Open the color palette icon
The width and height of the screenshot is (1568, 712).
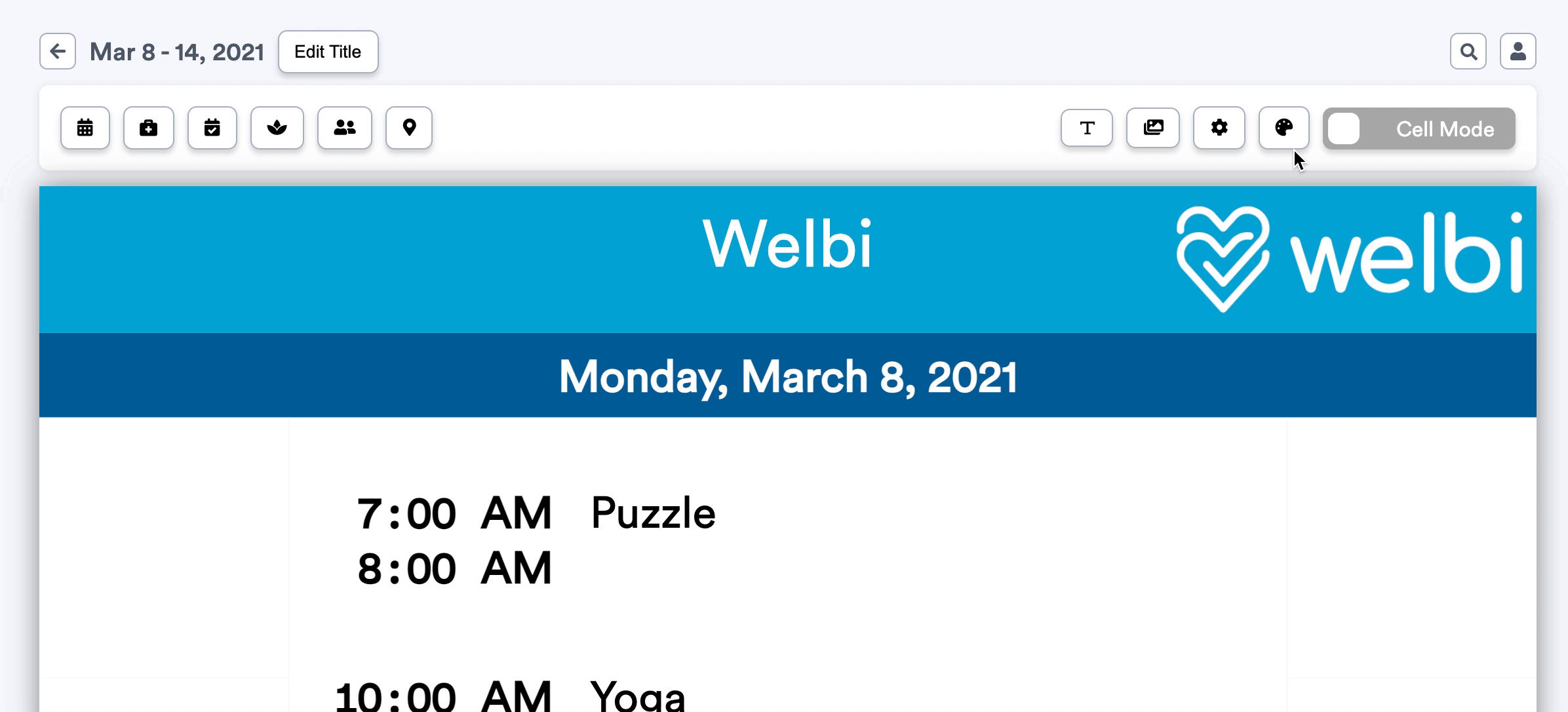(1284, 128)
